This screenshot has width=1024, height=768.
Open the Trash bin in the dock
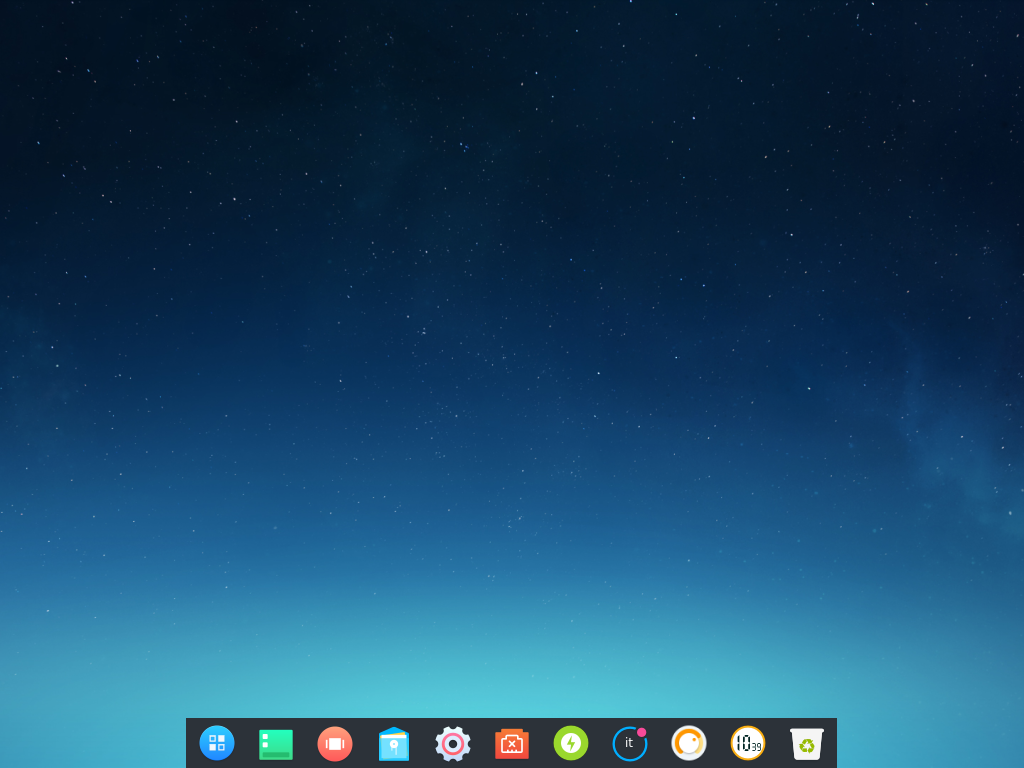pyautogui.click(x=807, y=744)
